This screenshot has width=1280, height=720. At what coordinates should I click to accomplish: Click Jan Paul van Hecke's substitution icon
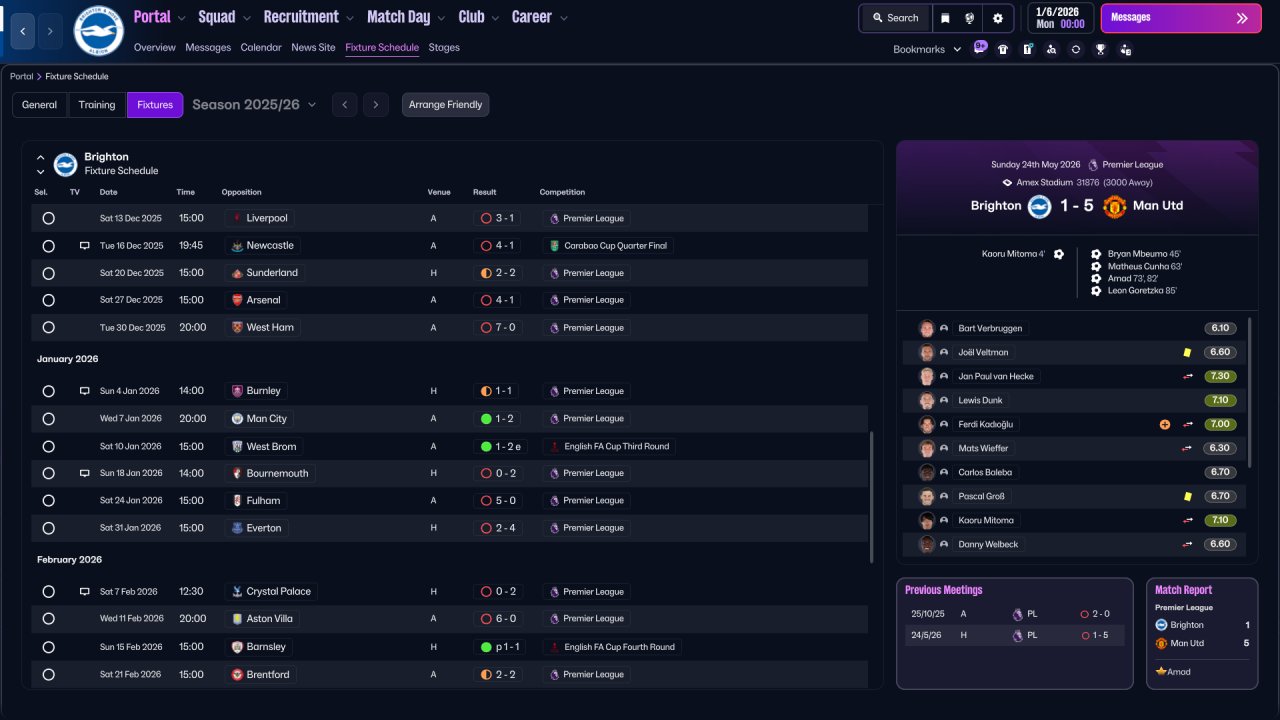1188,376
